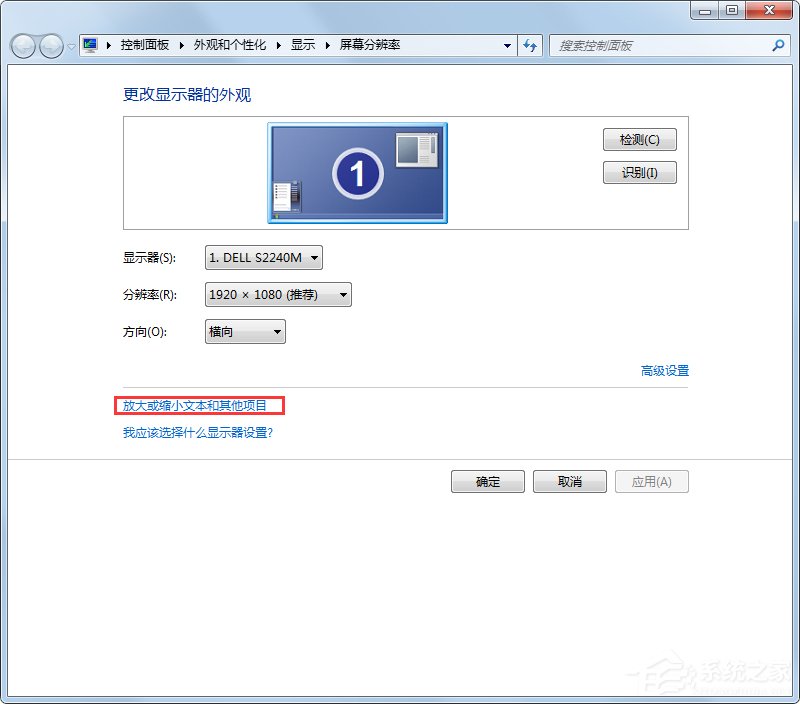Click the back navigation arrow
Viewport: 800px width, 704px height.
click(x=22, y=45)
